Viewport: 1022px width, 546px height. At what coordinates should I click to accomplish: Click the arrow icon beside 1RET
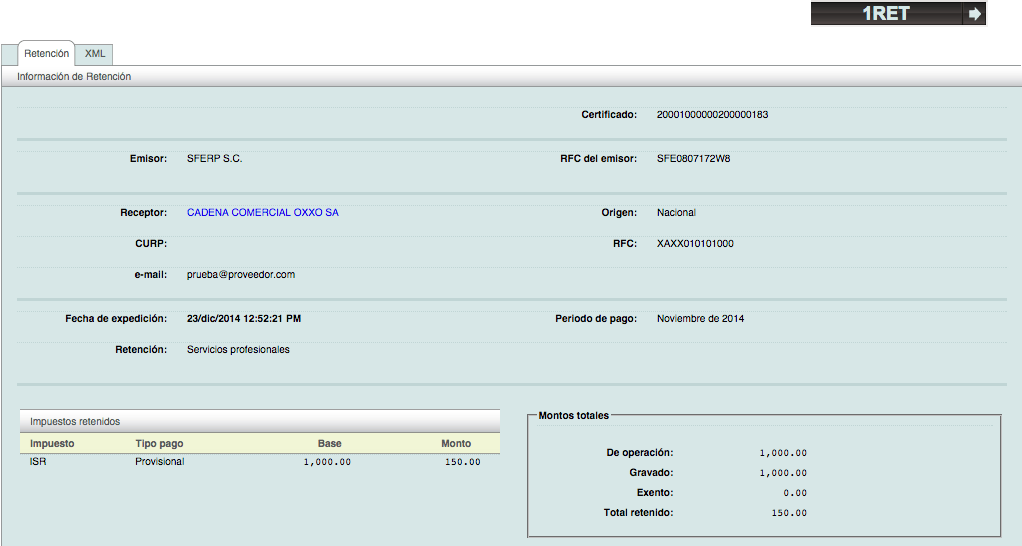click(x=975, y=14)
